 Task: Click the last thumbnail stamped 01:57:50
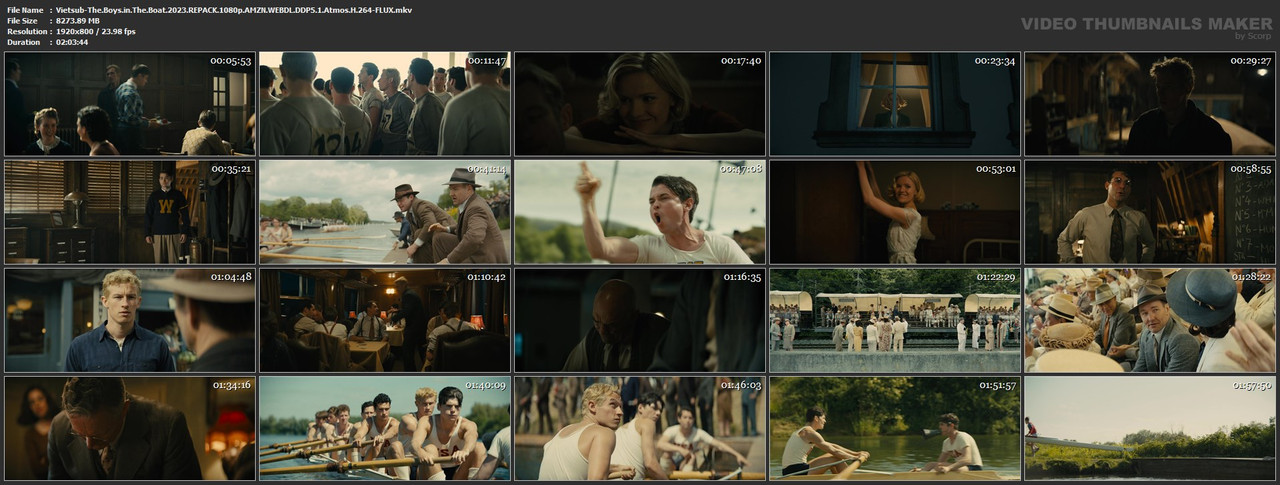pyautogui.click(x=1150, y=428)
